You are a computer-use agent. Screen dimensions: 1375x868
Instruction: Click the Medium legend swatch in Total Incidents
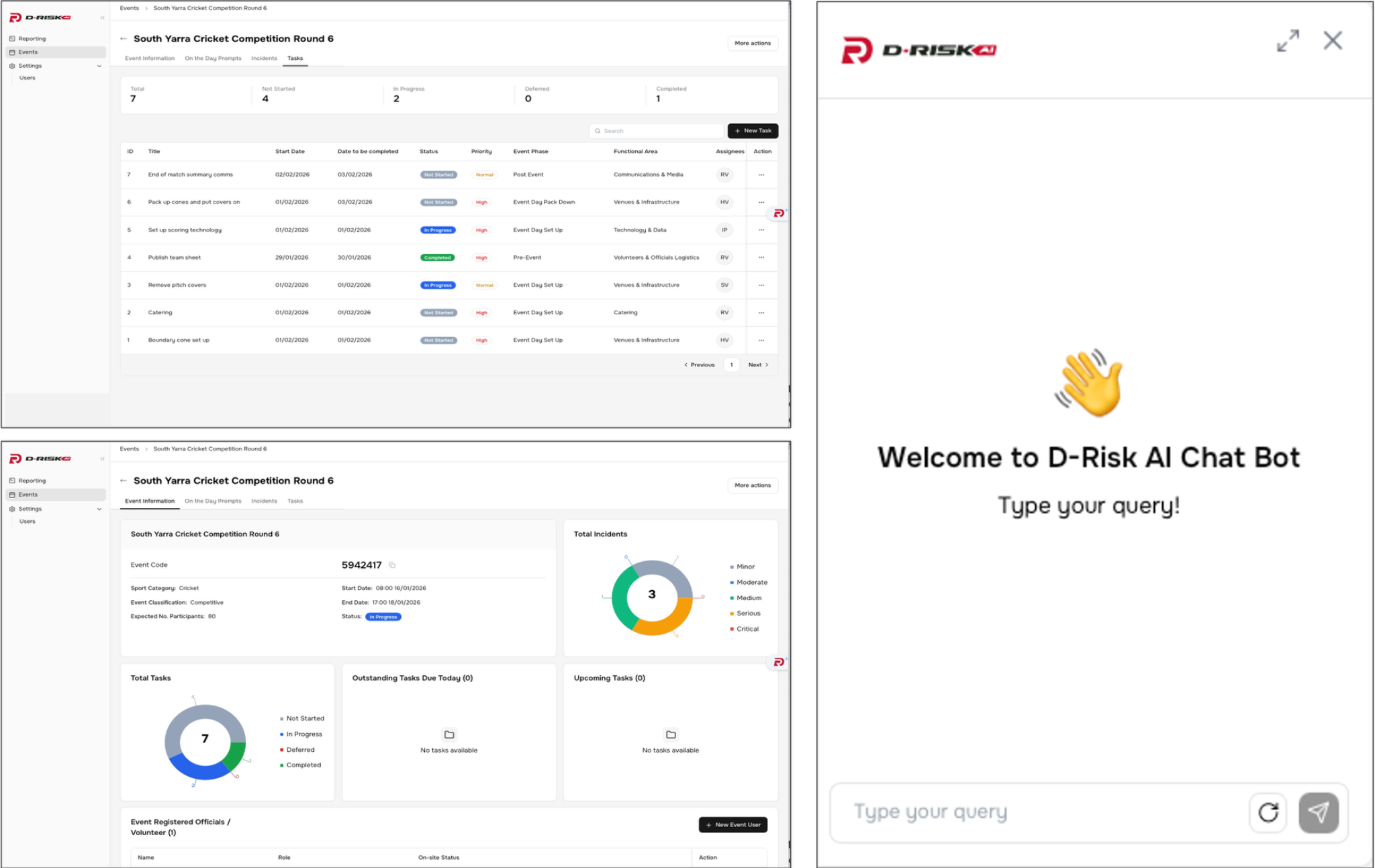click(x=732, y=598)
